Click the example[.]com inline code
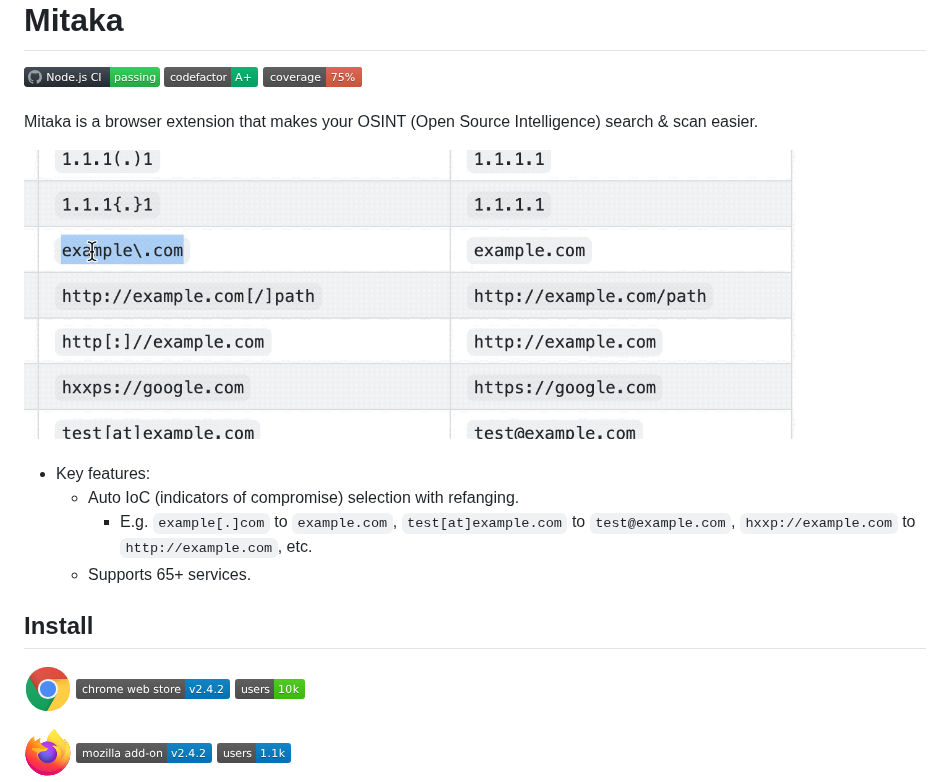947x782 pixels. [x=211, y=523]
